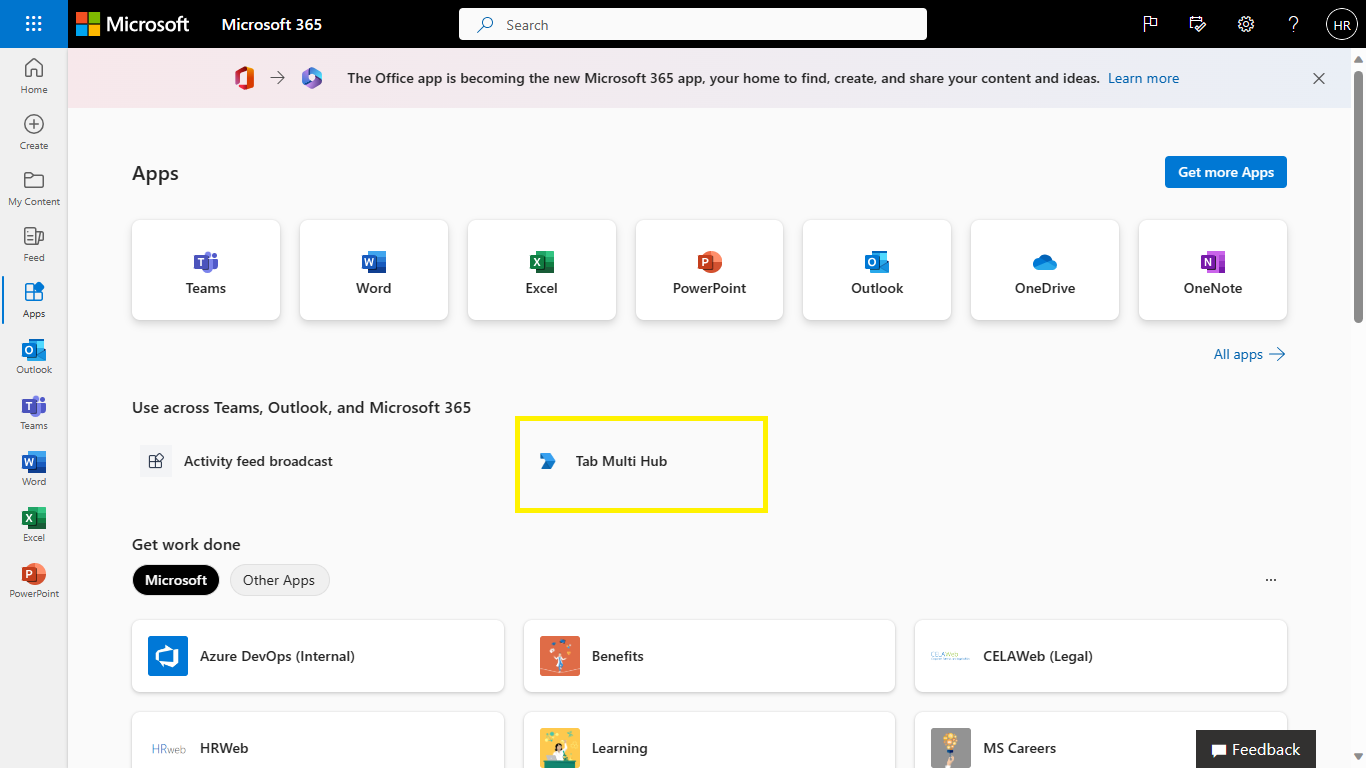Screen dimensions: 1366x768
Task: Open the PowerPoint app tile
Action: coord(709,270)
